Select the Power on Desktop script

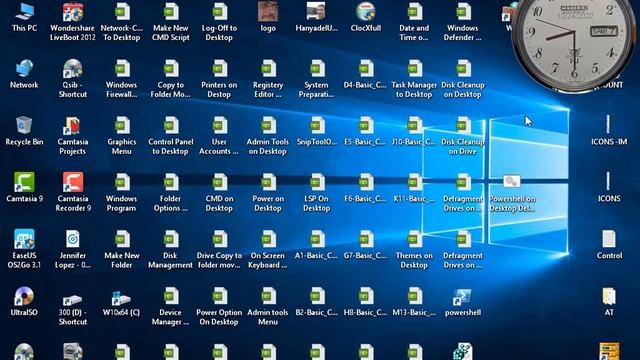pos(268,182)
